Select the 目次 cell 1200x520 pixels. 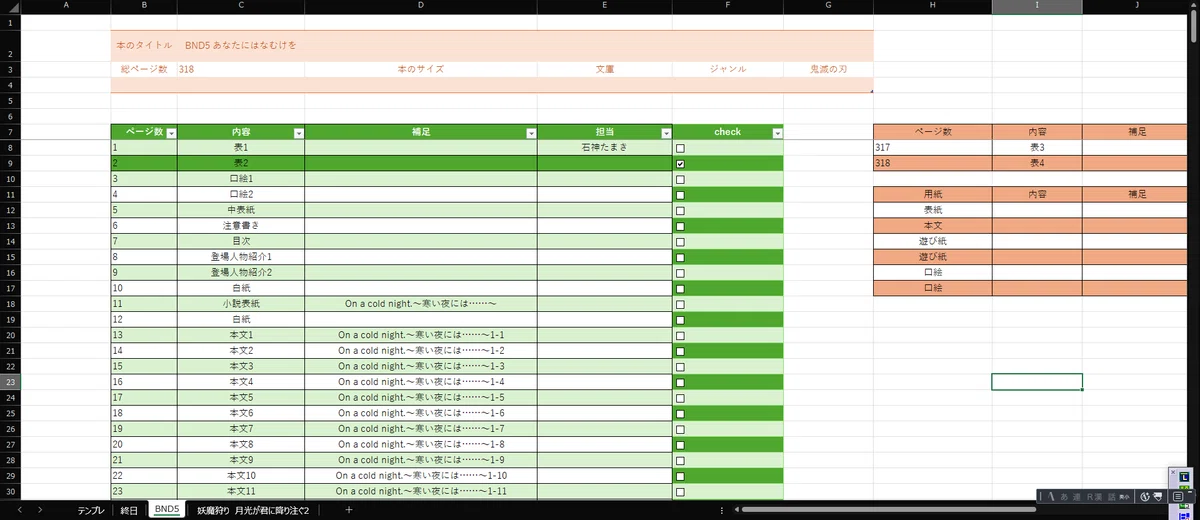[x=241, y=242]
